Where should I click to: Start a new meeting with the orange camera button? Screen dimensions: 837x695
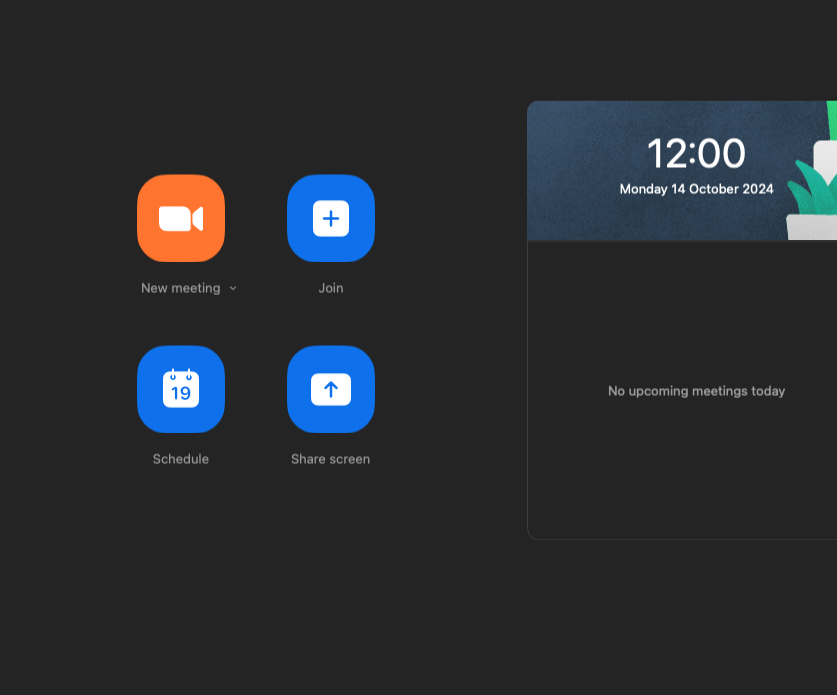(181, 218)
